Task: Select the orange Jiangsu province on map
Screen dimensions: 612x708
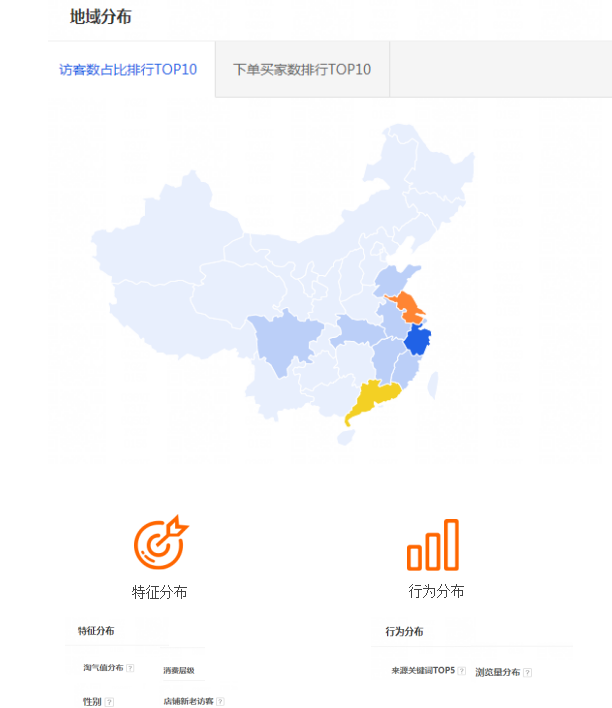Action: [405, 306]
